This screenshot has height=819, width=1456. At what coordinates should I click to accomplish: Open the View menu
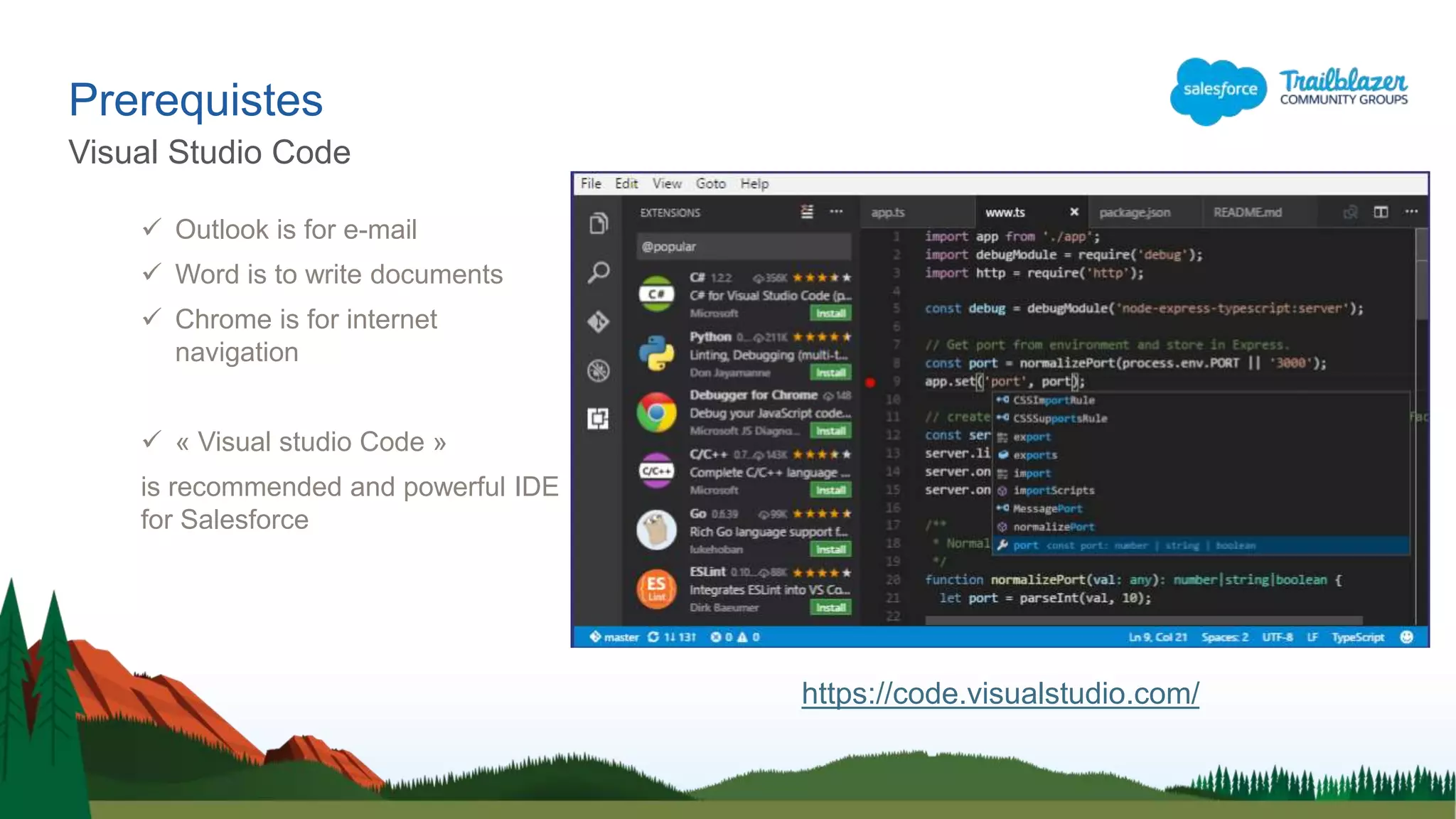667,183
